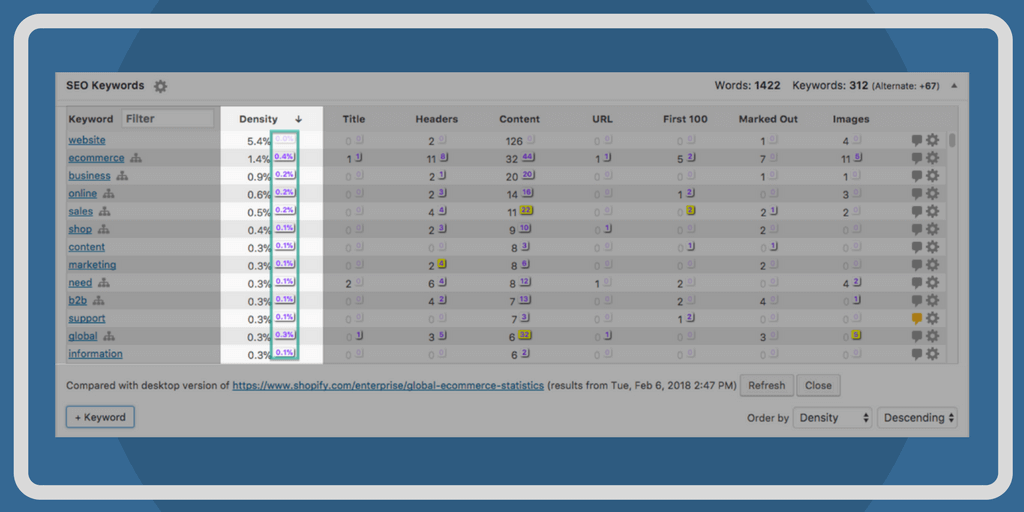Click the comment icon in the marketing row

(916, 265)
